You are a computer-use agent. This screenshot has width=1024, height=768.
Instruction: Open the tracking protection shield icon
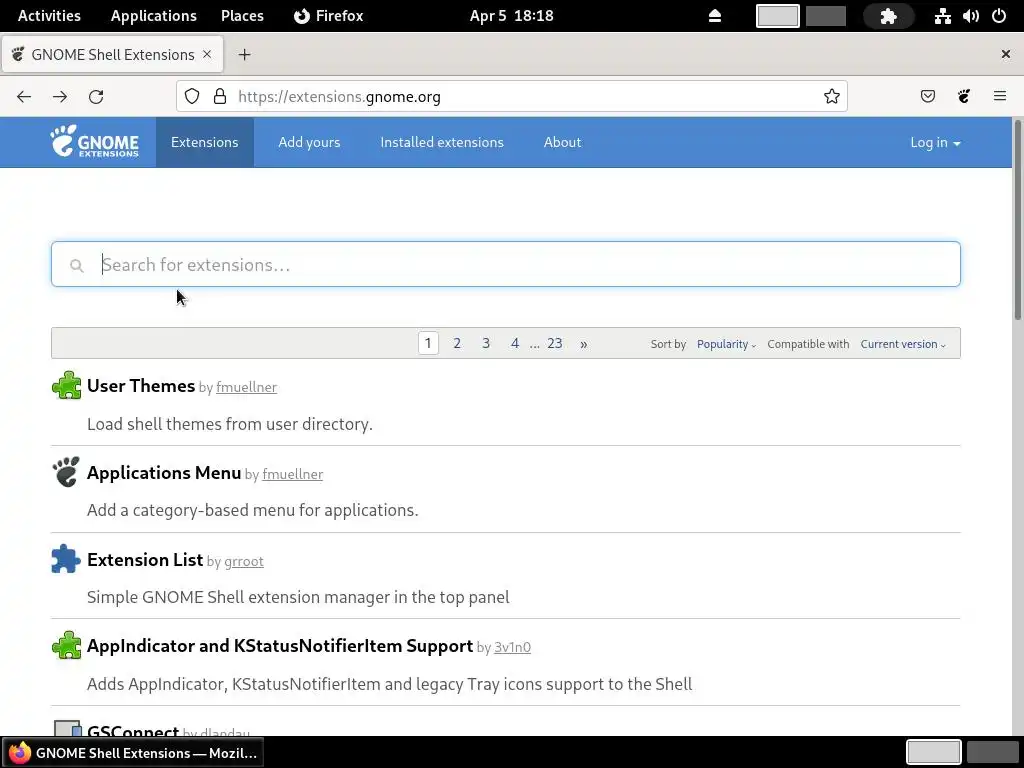tap(191, 97)
